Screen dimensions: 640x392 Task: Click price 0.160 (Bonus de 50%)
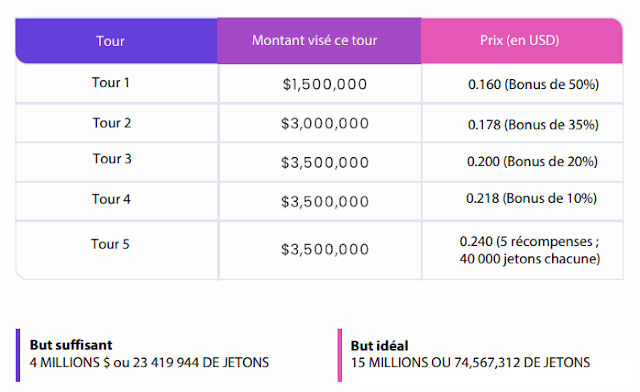(533, 85)
